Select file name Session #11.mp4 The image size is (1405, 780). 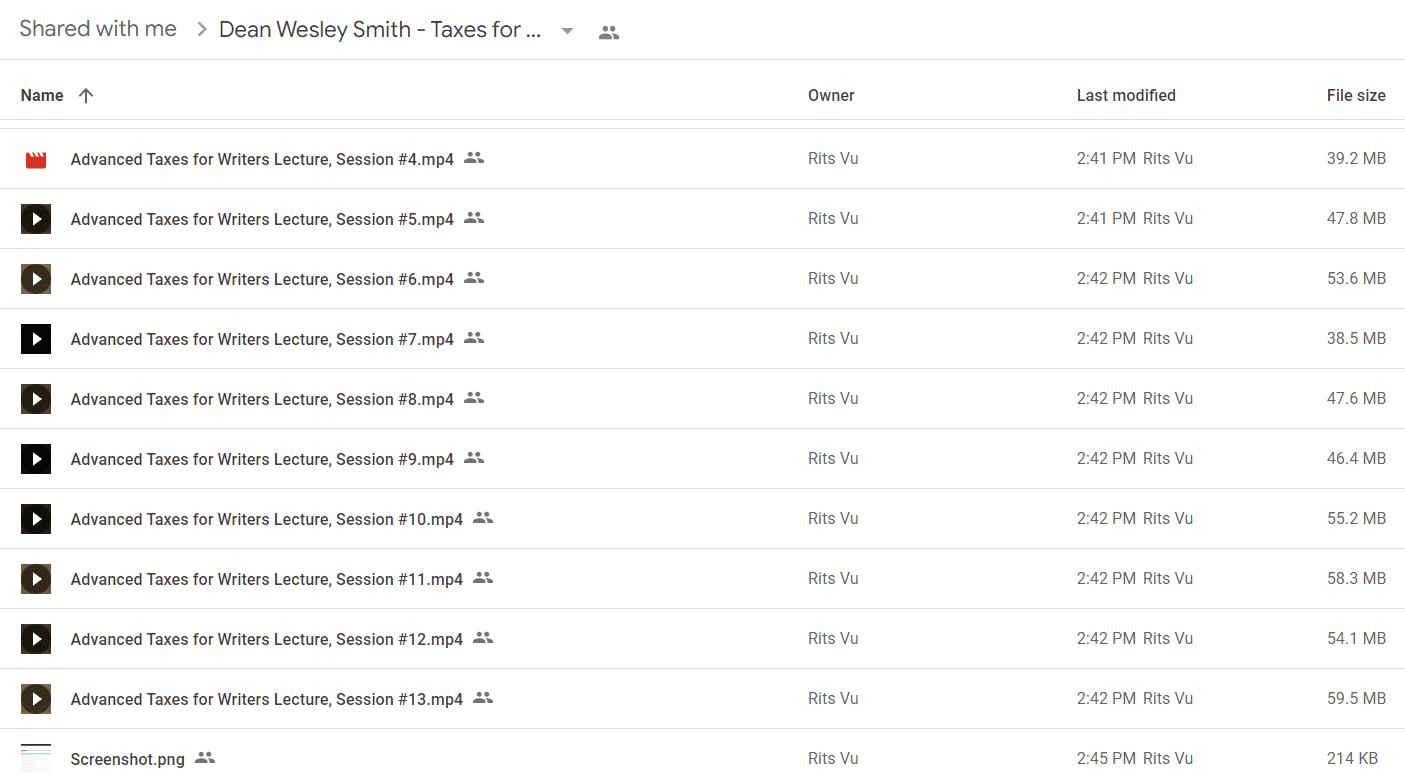point(267,579)
